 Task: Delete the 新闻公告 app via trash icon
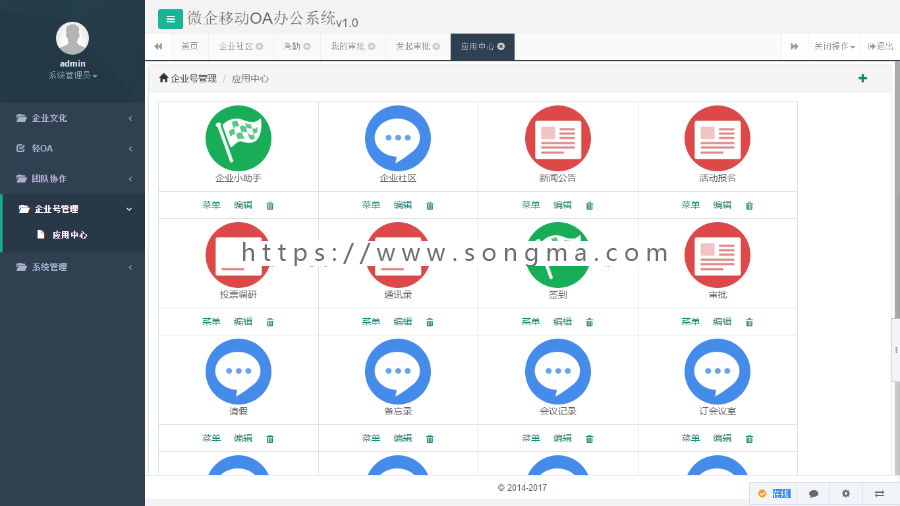tap(589, 205)
